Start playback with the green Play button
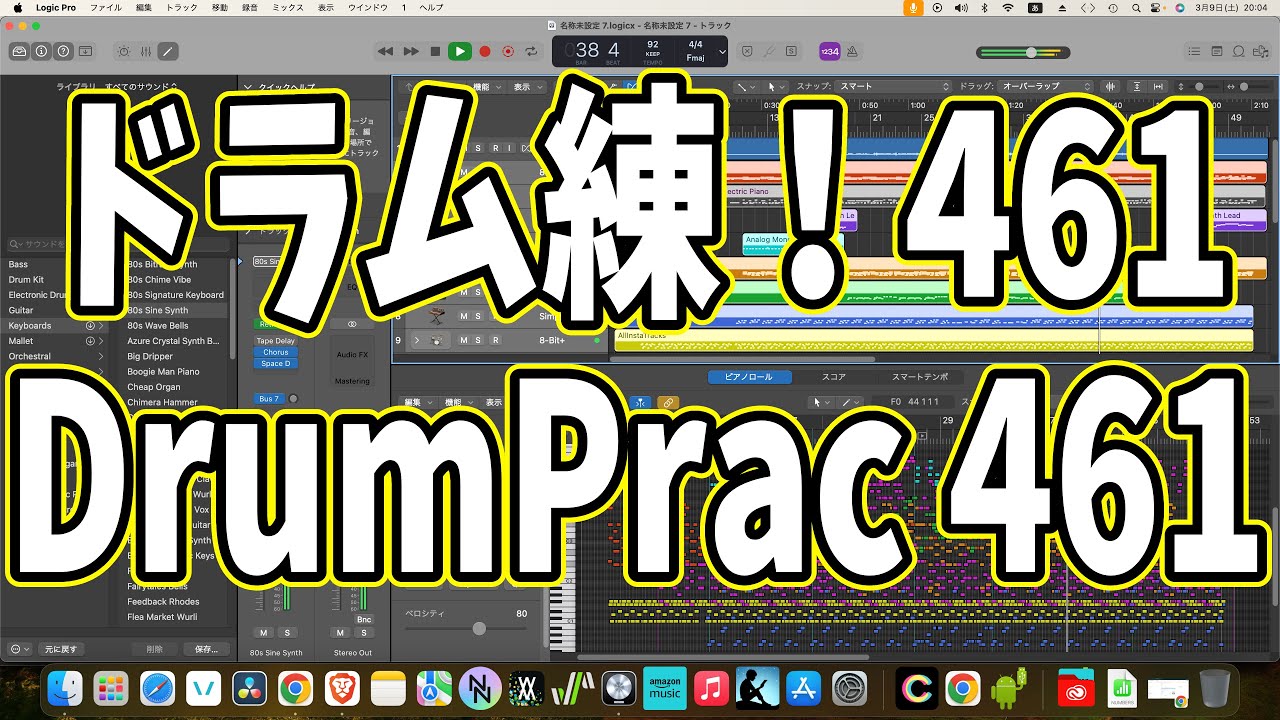This screenshot has height=720, width=1280. click(x=459, y=51)
